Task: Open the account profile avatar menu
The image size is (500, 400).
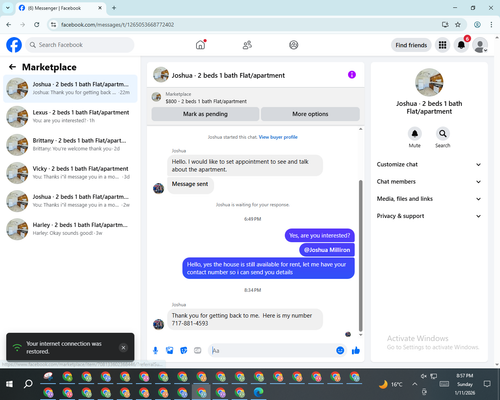Action: pos(480,45)
